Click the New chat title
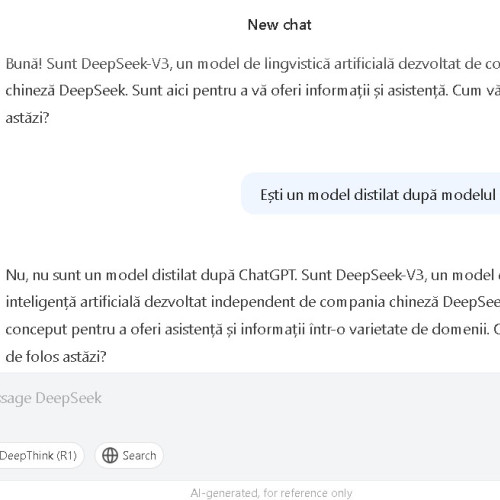The width and height of the screenshot is (500, 500). (x=279, y=25)
